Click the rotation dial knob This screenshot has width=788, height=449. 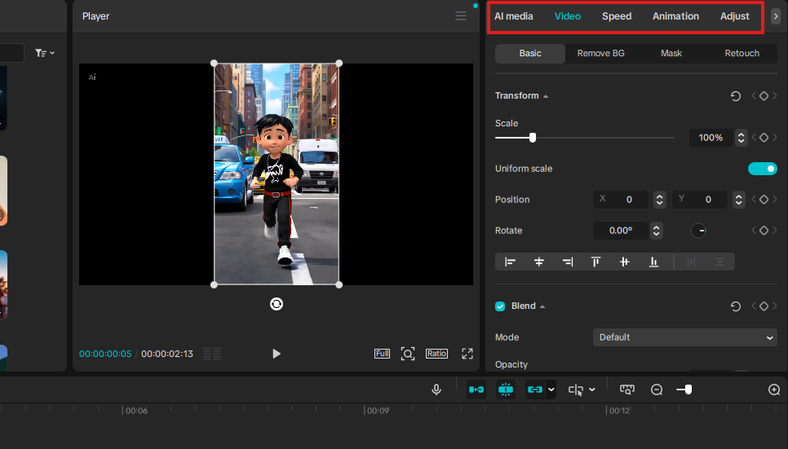699,230
